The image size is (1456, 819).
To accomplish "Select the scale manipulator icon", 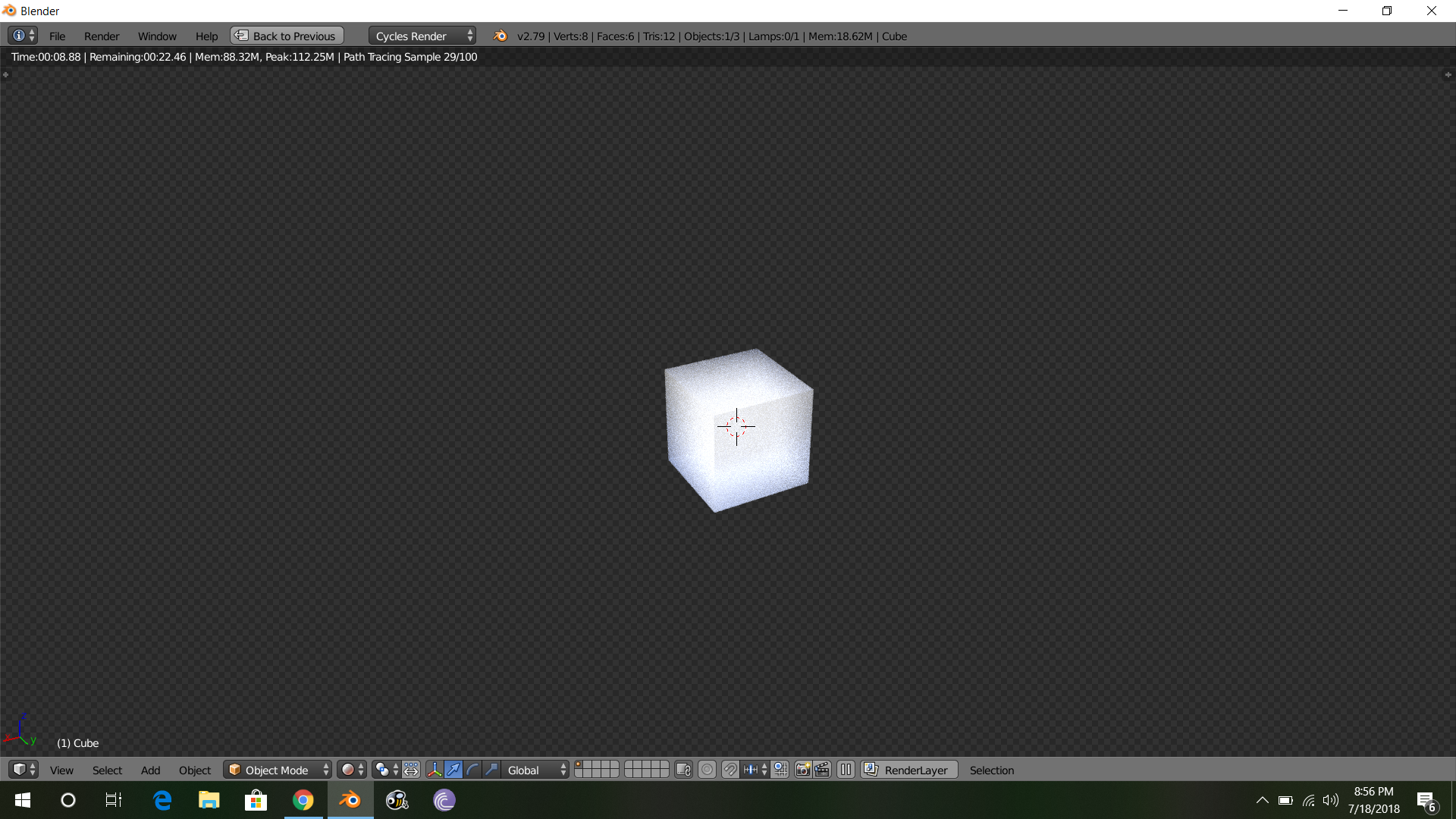I will click(x=491, y=770).
